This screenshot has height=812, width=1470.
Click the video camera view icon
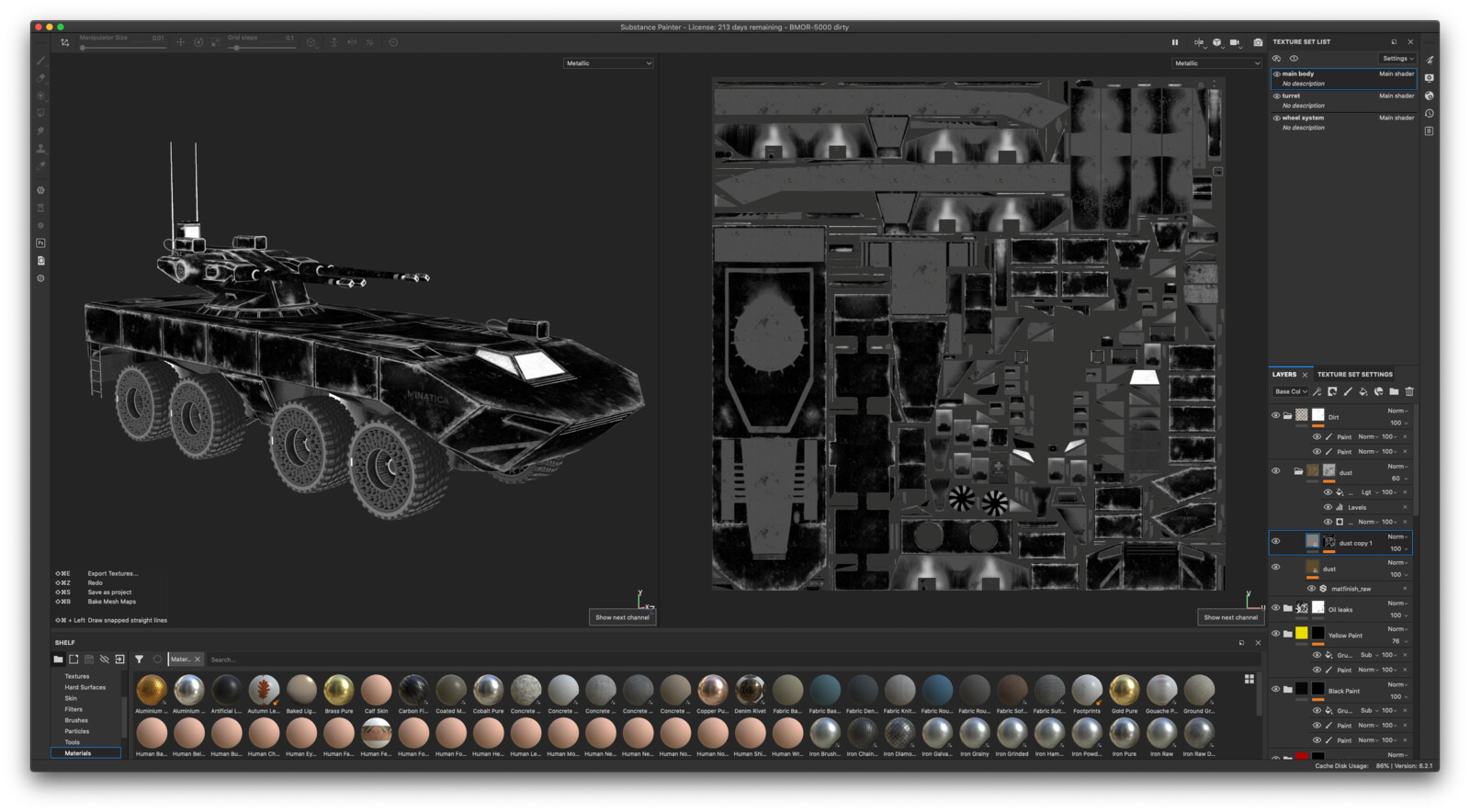point(1235,42)
